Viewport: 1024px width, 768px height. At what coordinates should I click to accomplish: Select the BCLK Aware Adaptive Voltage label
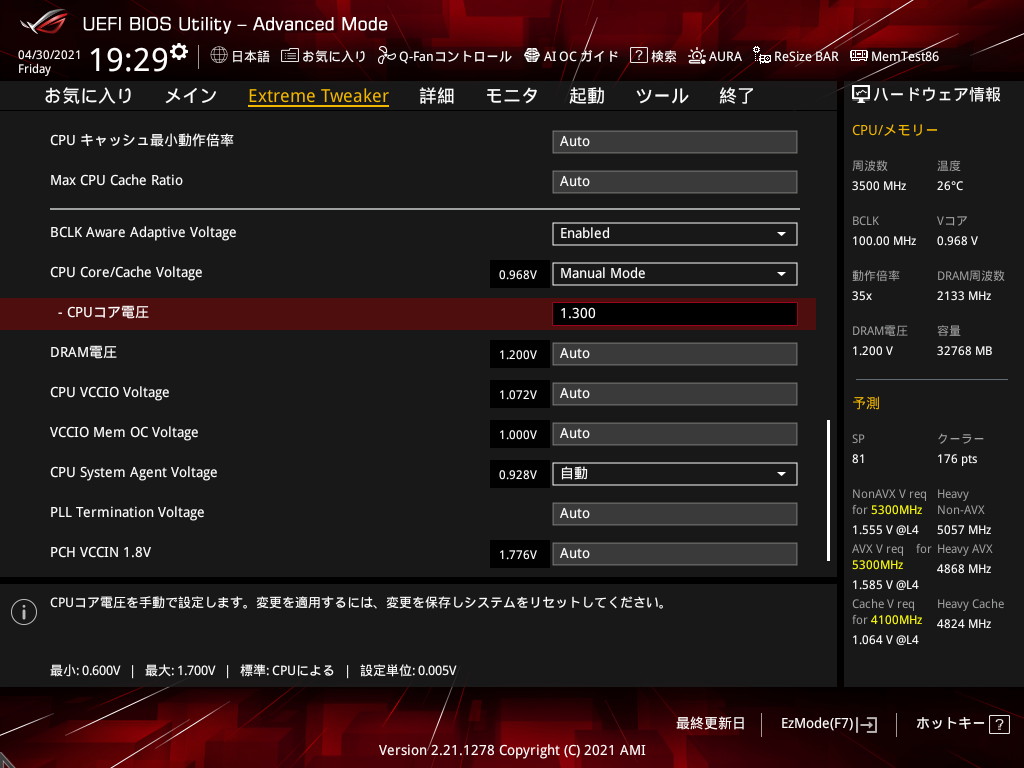pyautogui.click(x=143, y=232)
